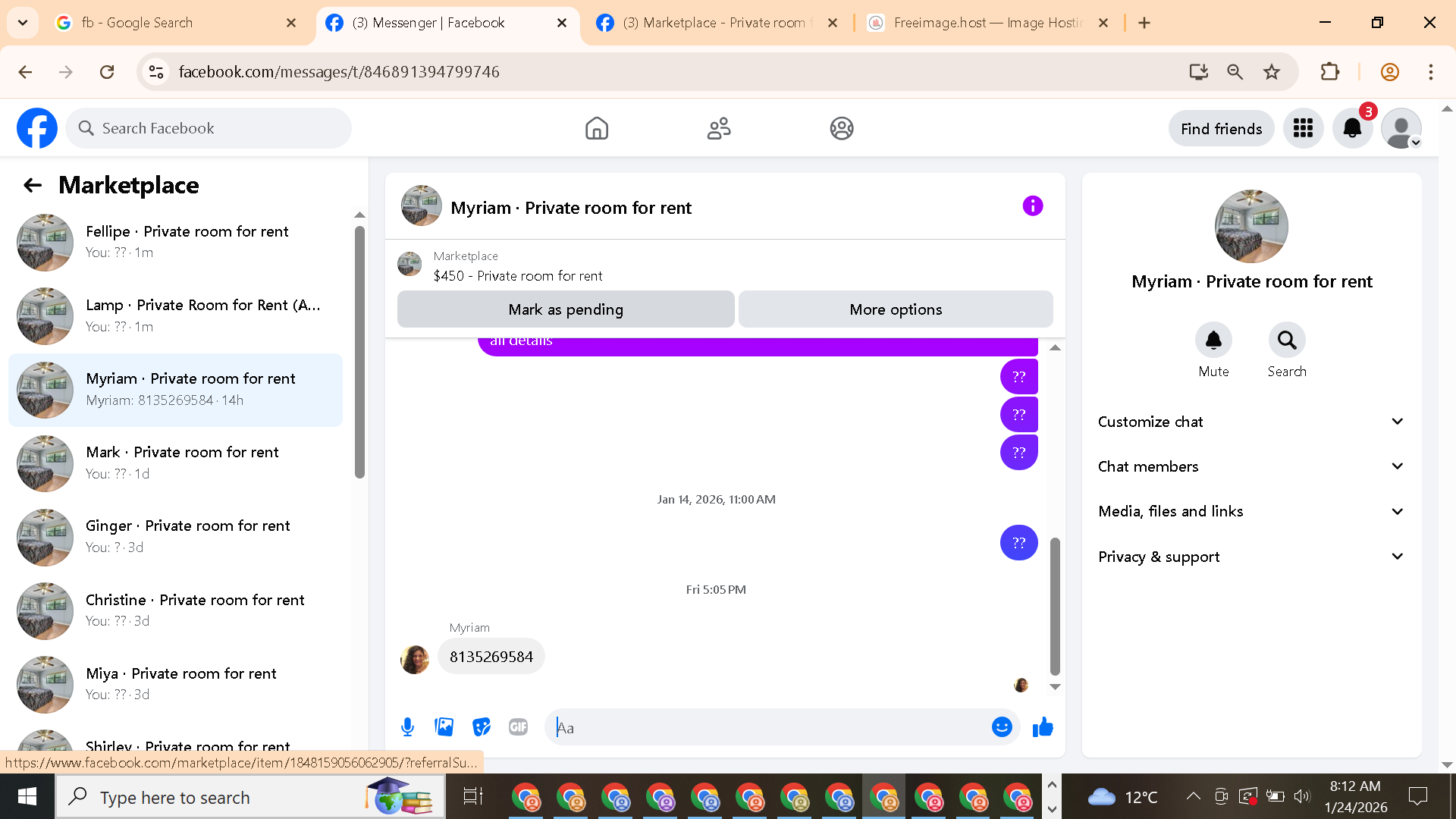Screen dimensions: 1456x819
Task: Open the GIF picker
Action: [518, 727]
